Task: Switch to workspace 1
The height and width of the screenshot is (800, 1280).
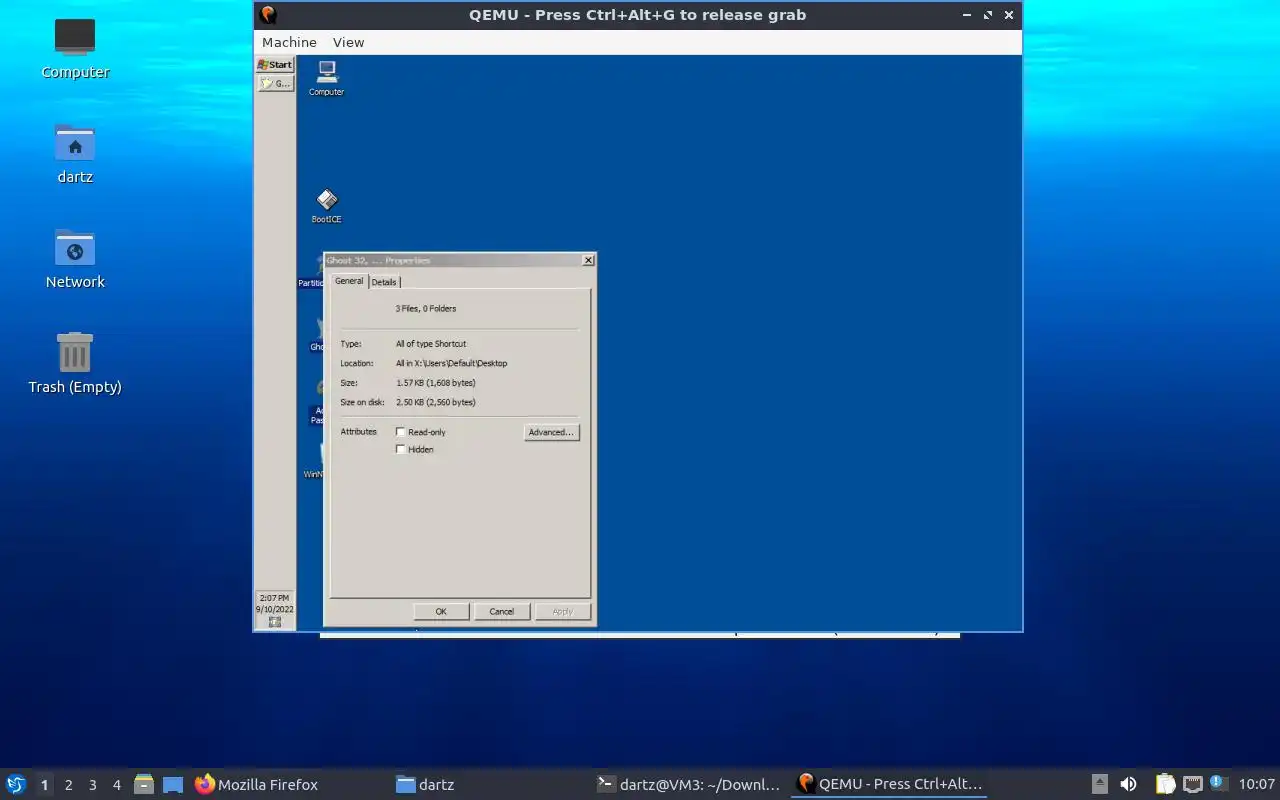Action: 44,785
